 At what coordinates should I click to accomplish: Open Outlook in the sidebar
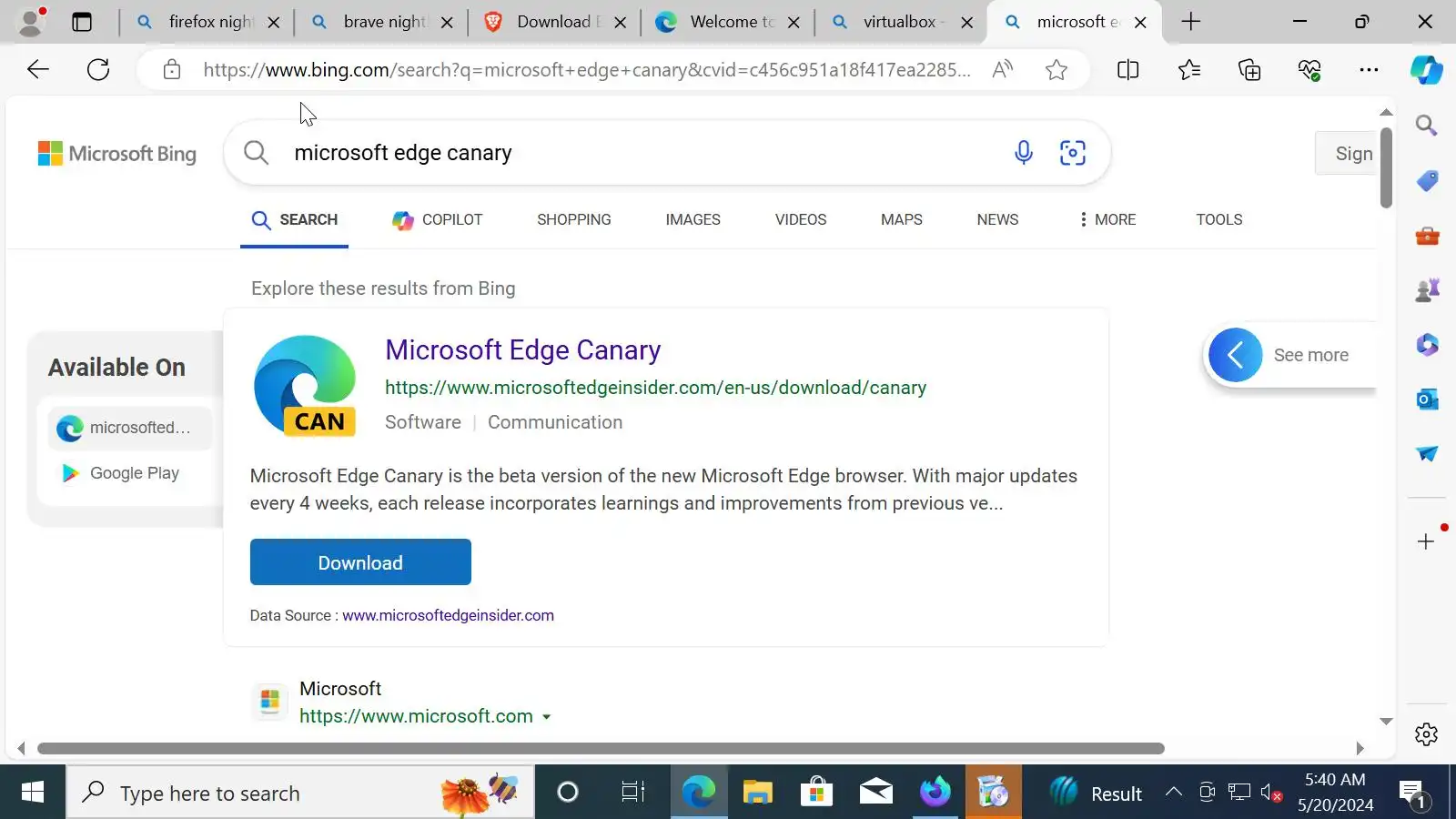1427,399
